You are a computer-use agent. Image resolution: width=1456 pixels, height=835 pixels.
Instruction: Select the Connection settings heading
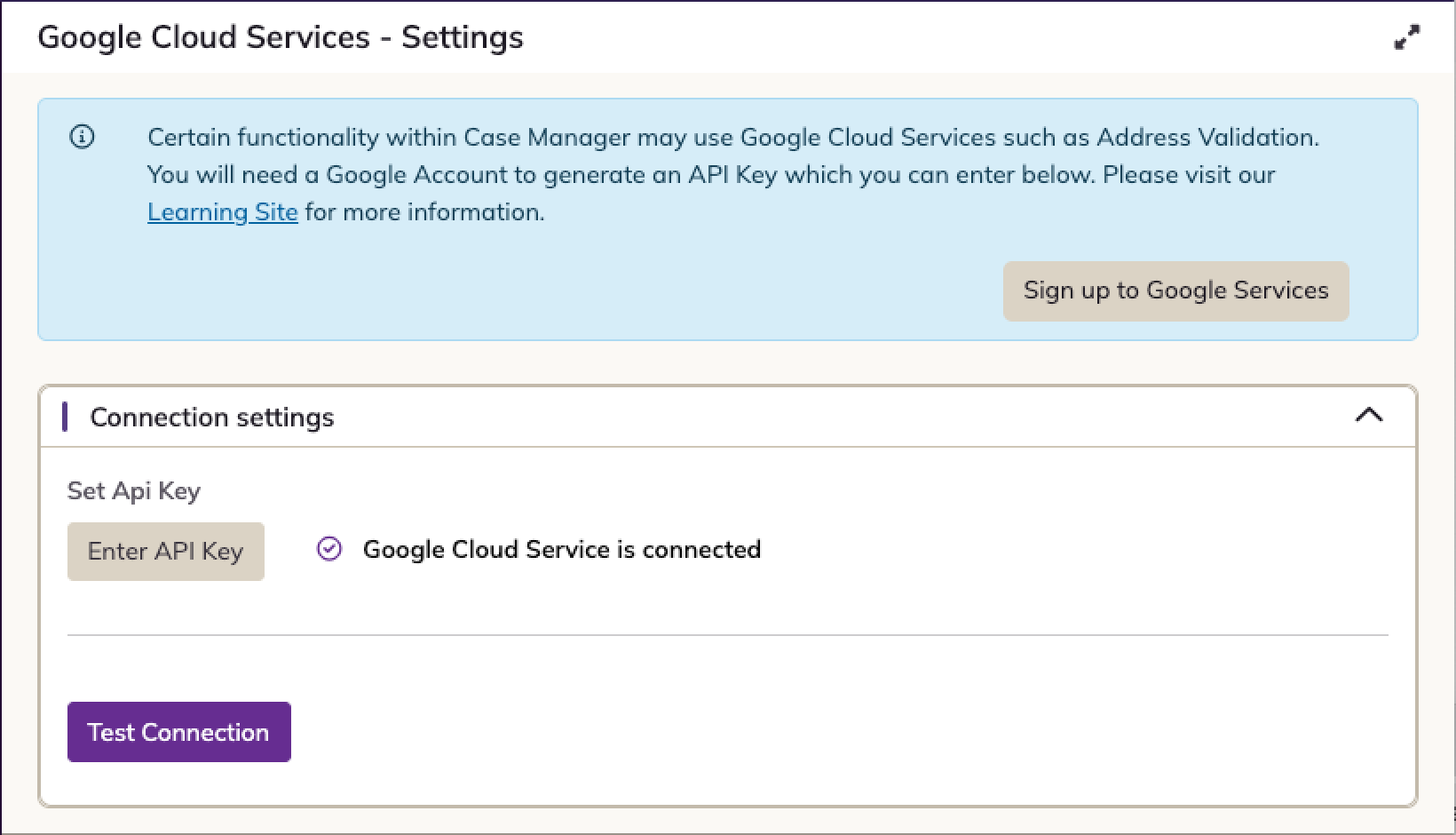(212, 417)
